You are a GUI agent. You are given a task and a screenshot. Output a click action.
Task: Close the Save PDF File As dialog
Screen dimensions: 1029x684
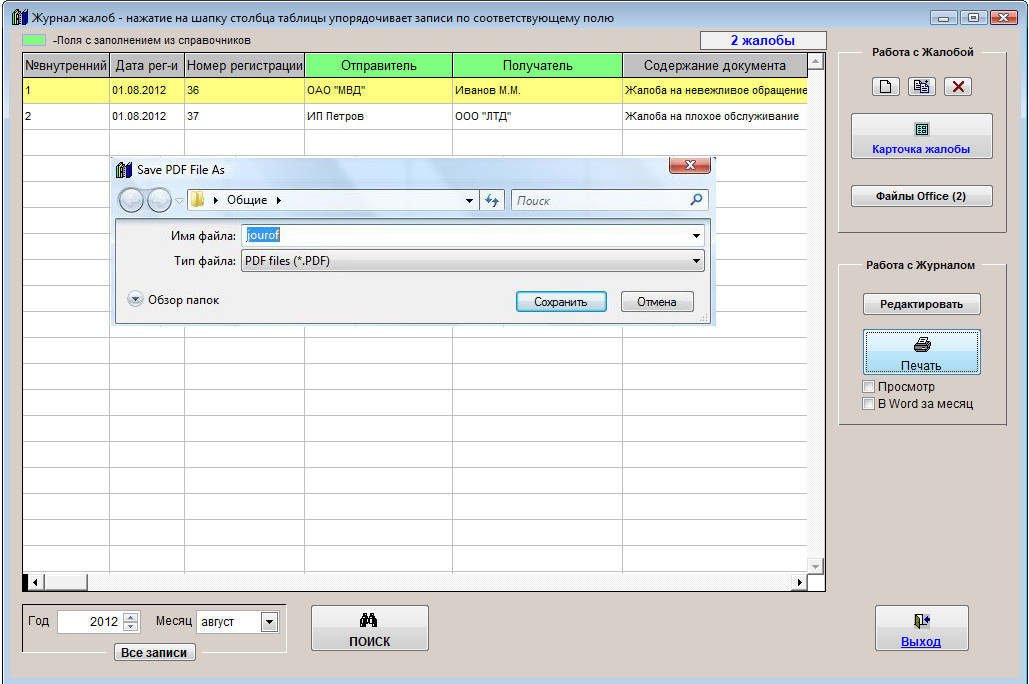(x=690, y=165)
